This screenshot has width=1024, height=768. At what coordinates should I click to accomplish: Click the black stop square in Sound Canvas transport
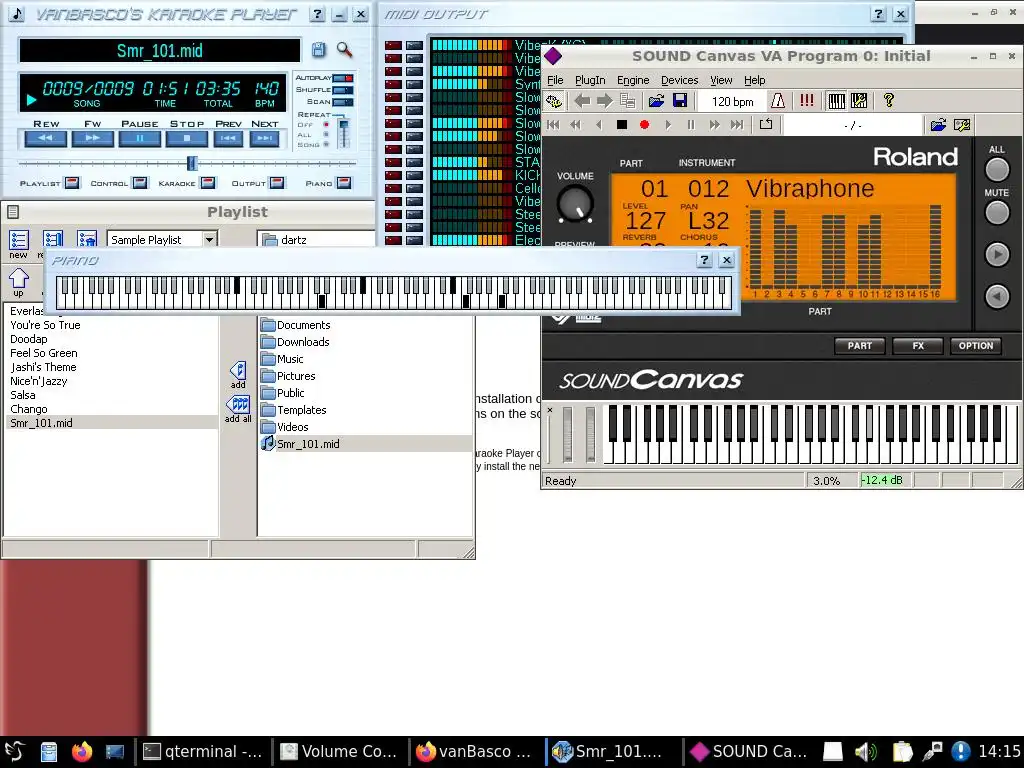coord(622,125)
